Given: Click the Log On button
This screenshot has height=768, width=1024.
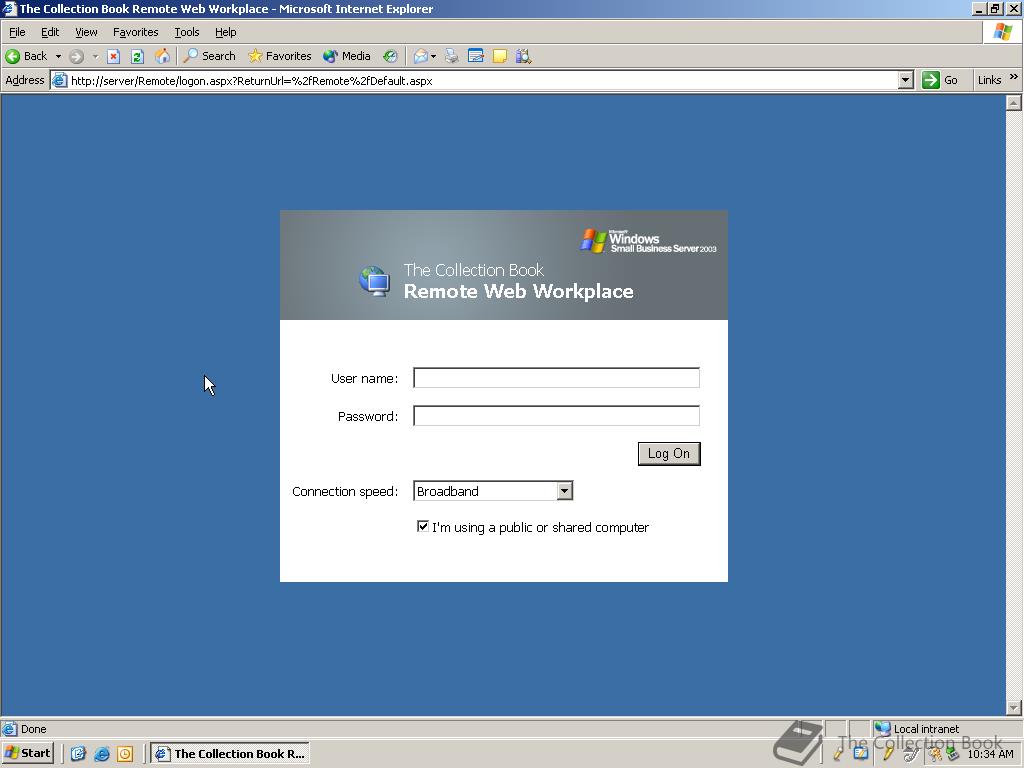Looking at the screenshot, I should [669, 454].
